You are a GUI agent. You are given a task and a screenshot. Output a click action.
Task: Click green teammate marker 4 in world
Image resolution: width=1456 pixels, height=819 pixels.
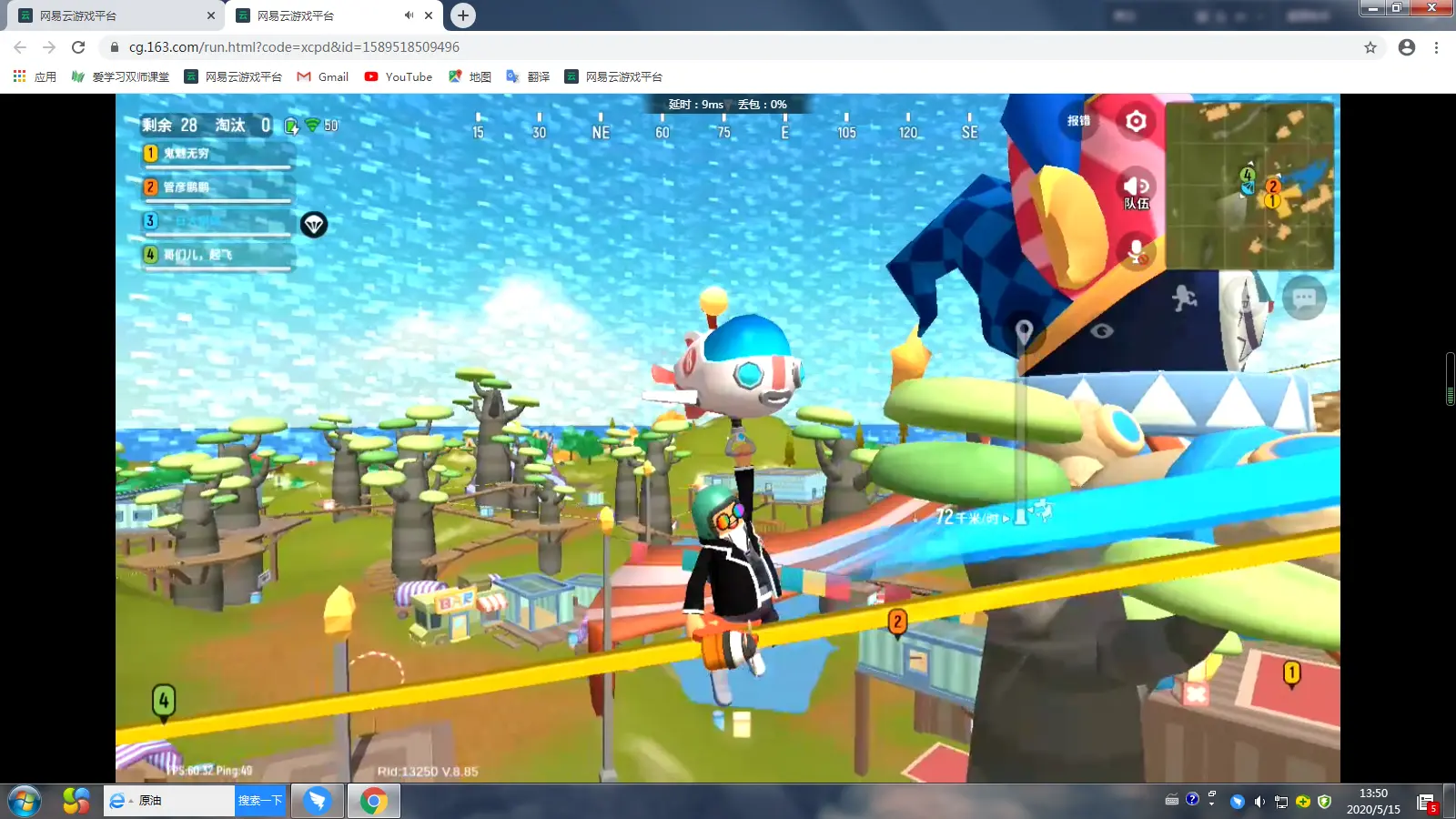(x=163, y=702)
